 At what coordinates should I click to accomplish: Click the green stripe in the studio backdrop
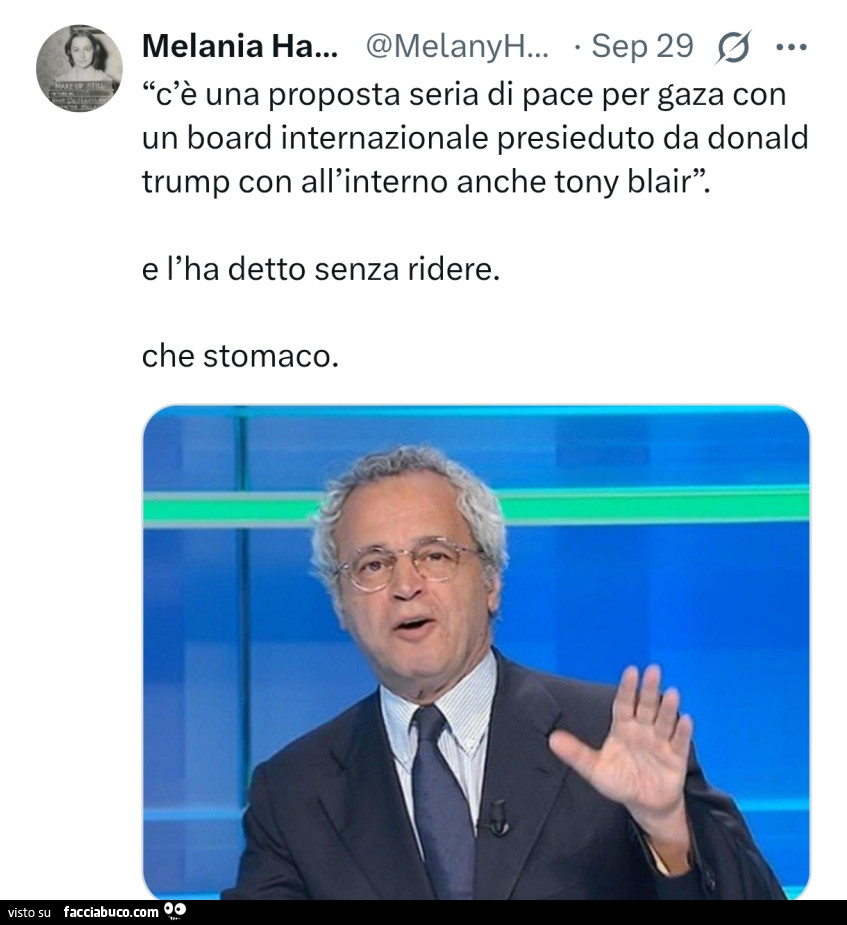476,506
